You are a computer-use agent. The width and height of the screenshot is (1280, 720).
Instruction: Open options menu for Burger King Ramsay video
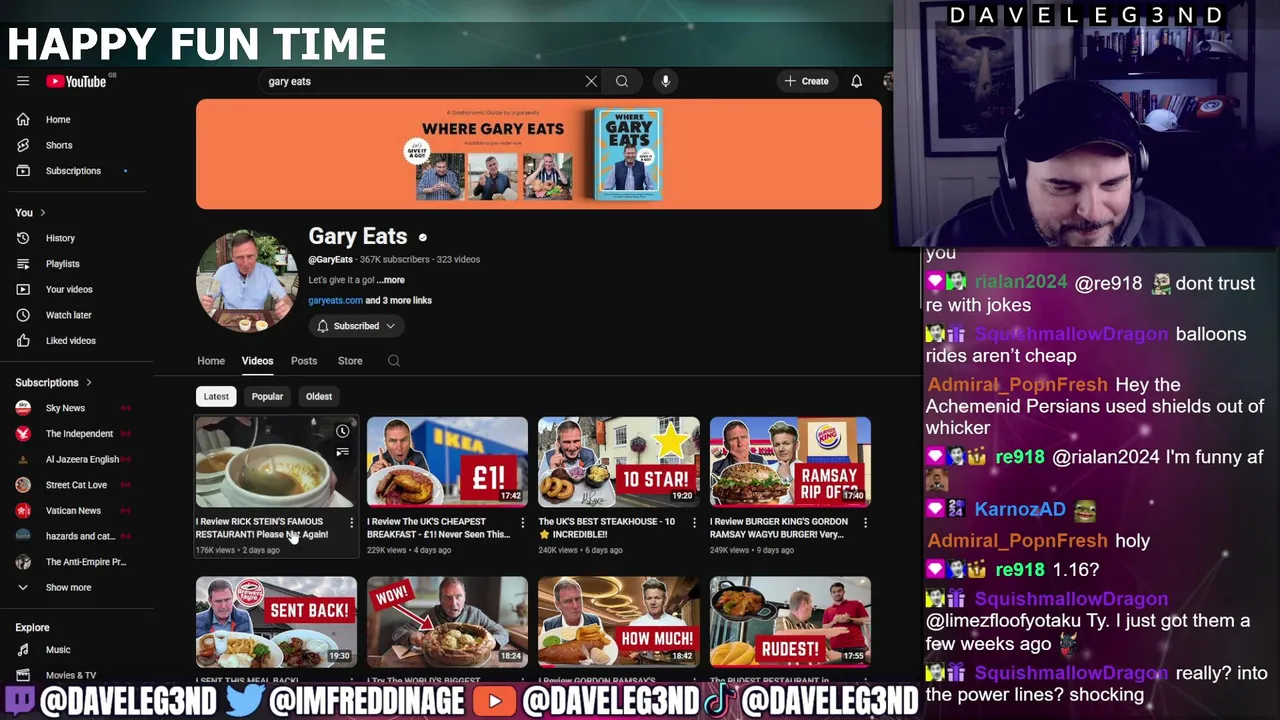pos(865,522)
